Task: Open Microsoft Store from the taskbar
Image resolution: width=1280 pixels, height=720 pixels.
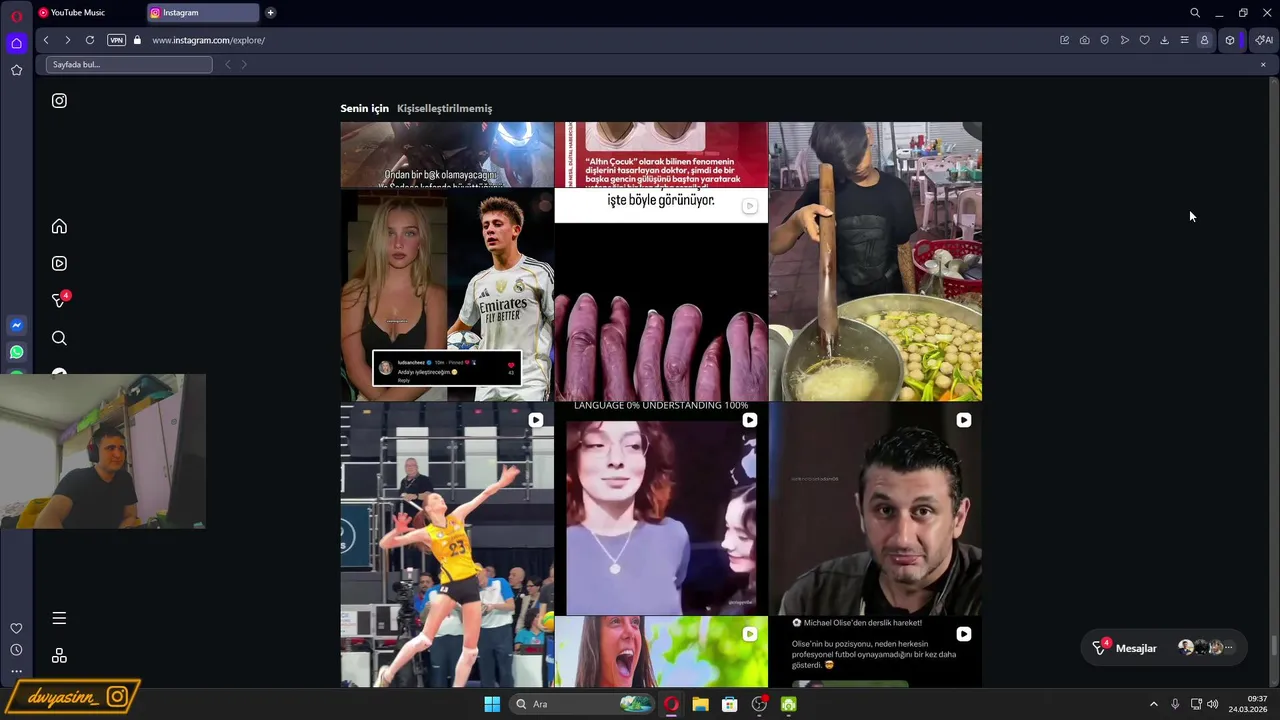Action: tap(730, 704)
